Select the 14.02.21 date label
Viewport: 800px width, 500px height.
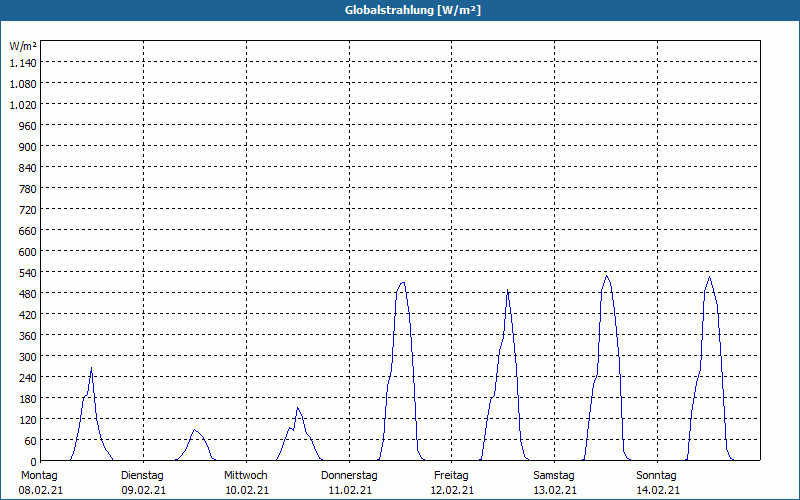[x=658, y=491]
